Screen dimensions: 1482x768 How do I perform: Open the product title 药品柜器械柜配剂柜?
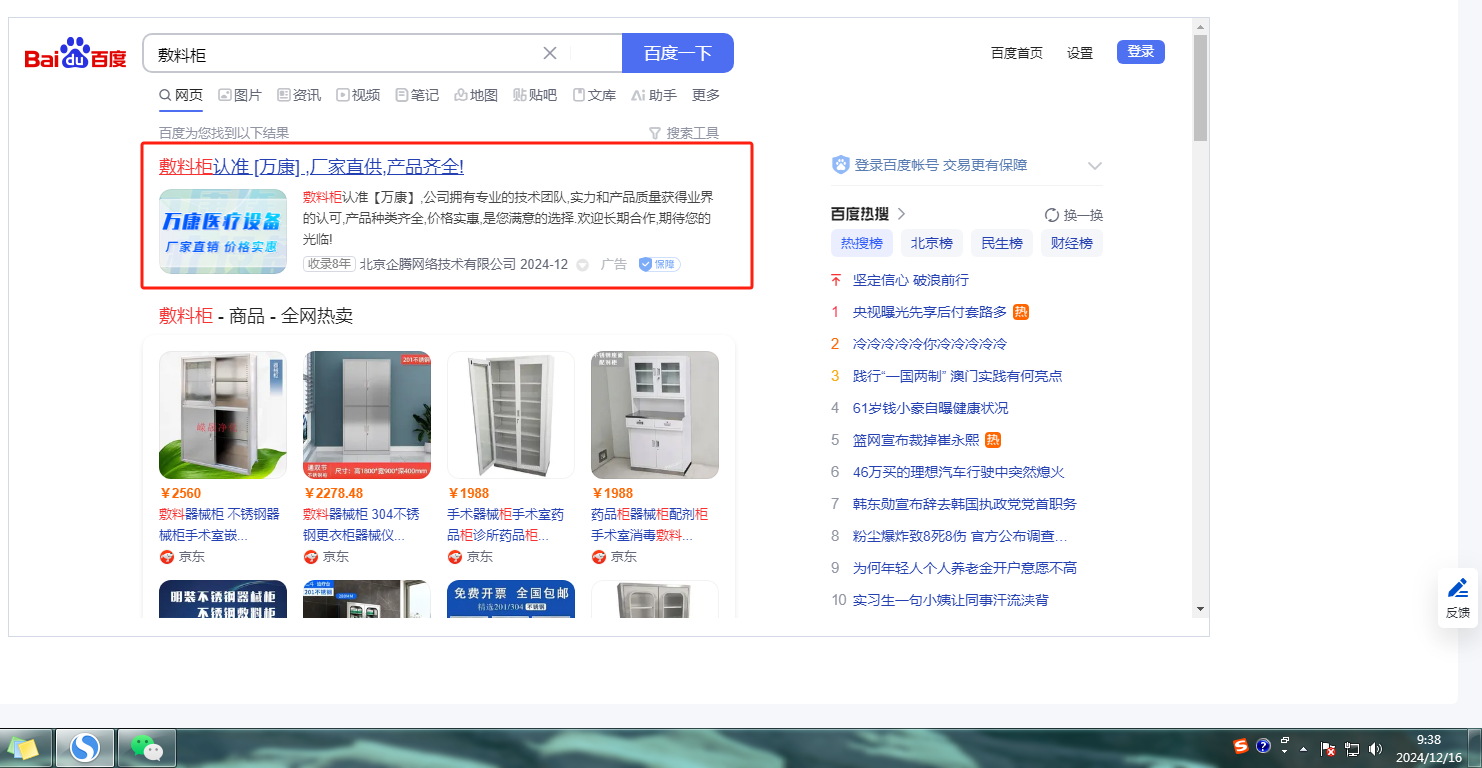click(x=650, y=525)
